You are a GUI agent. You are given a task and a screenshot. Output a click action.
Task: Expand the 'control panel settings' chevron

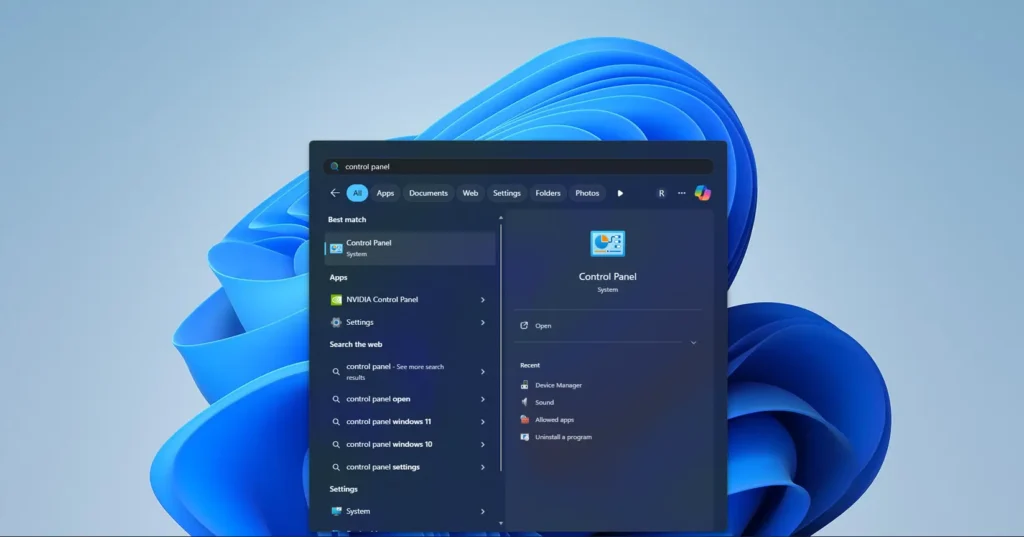483,467
